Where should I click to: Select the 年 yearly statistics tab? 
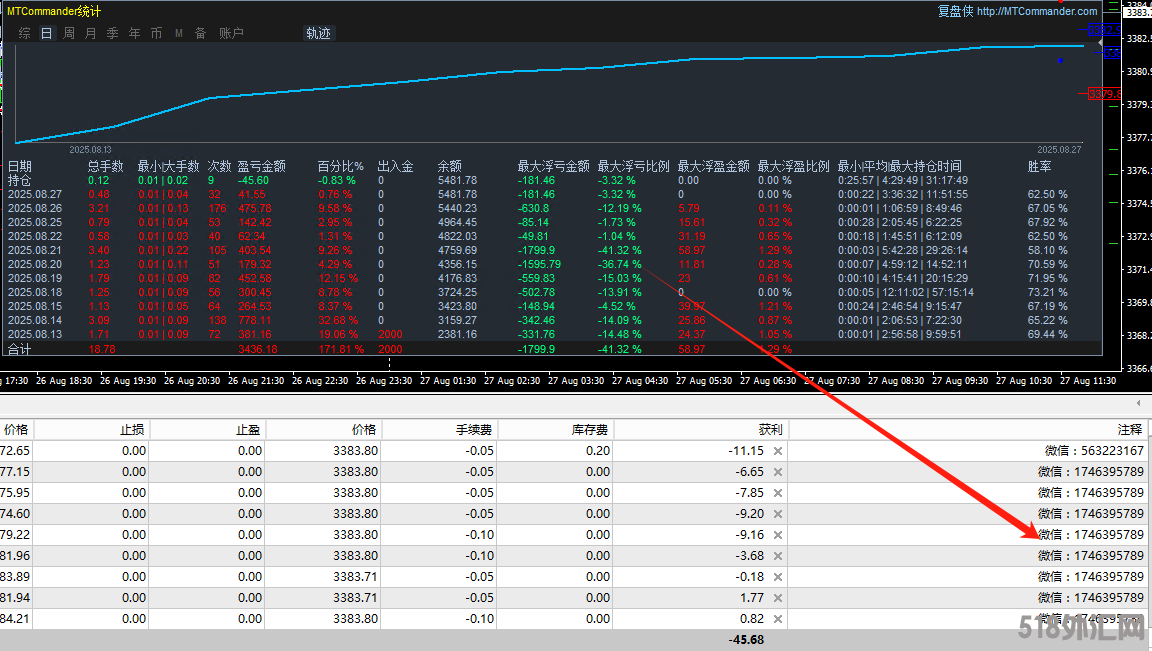coord(135,33)
